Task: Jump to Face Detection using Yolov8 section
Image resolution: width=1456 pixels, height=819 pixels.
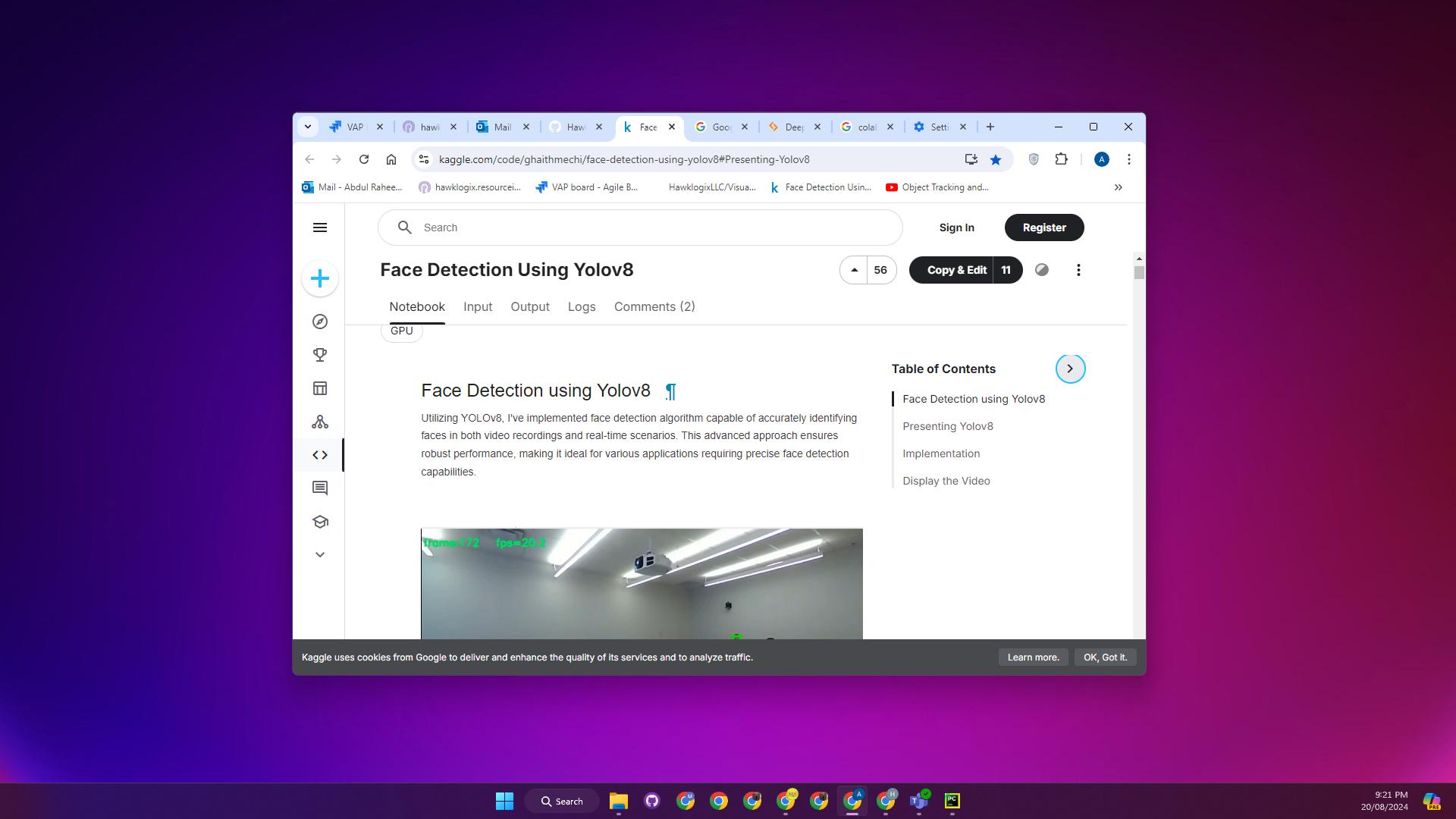Action: pyautogui.click(x=974, y=399)
